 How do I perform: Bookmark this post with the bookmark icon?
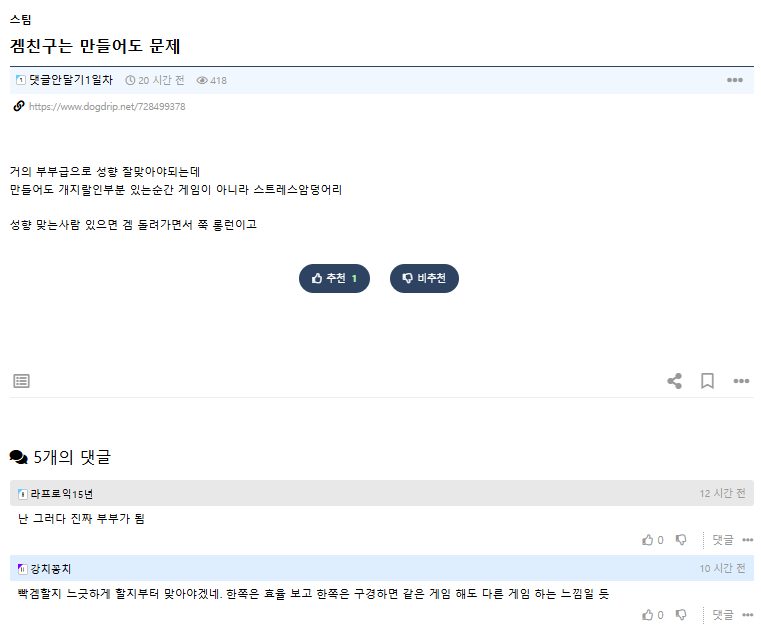click(708, 381)
